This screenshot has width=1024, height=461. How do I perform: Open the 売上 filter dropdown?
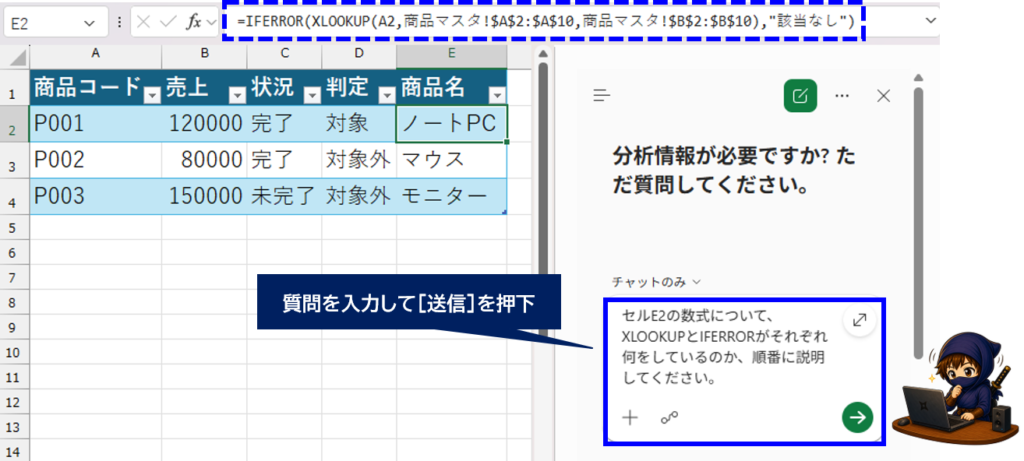pyautogui.click(x=237, y=96)
